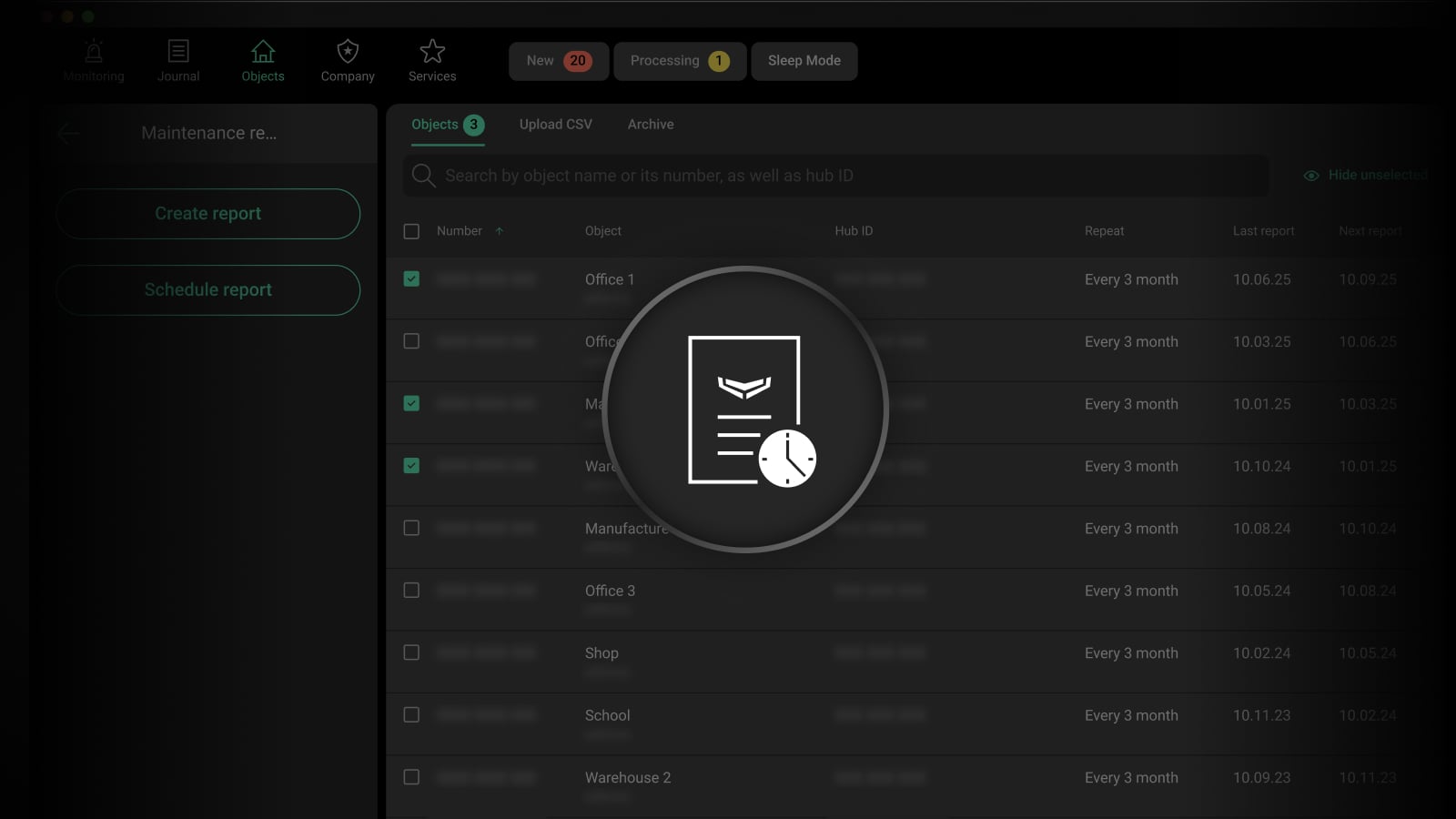Tick the select-all checkbox in header
The image size is (1456, 819).
[x=411, y=231]
